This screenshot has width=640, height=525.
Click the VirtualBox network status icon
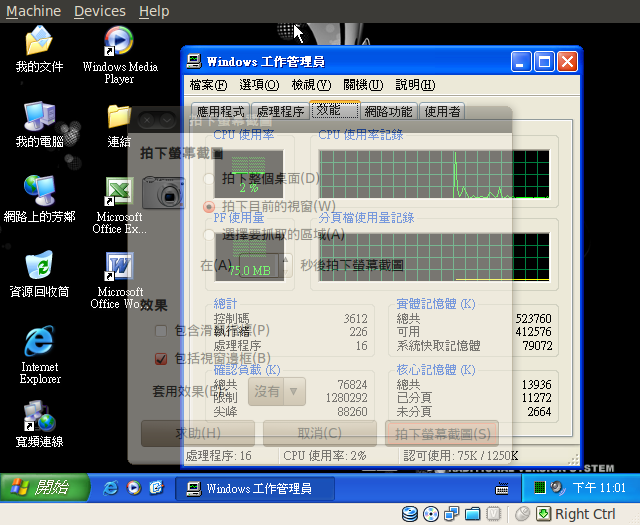point(452,514)
